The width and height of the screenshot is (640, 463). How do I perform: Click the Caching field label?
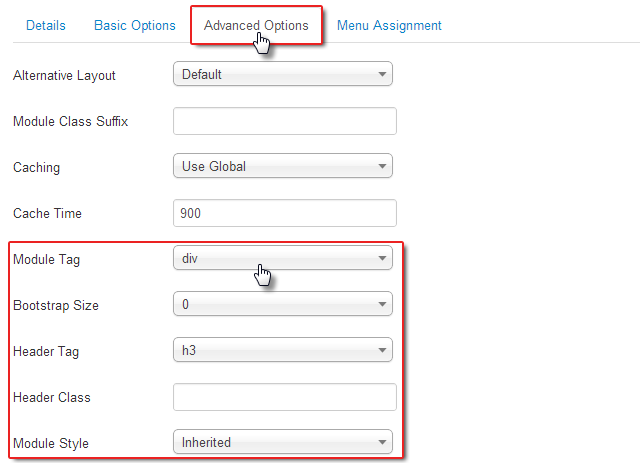coord(36,168)
